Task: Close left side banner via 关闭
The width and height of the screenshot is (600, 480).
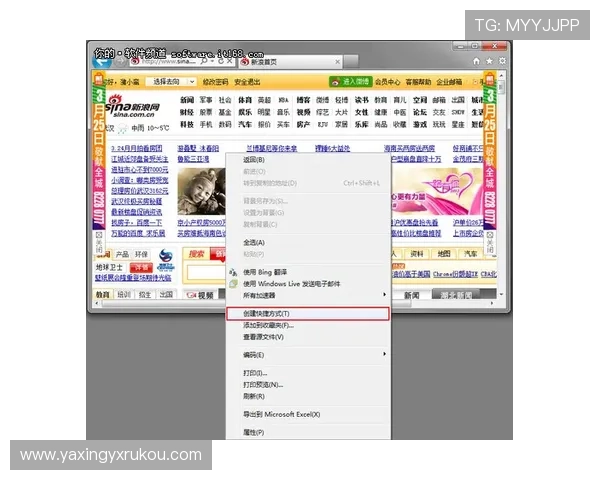Action: coord(99,242)
